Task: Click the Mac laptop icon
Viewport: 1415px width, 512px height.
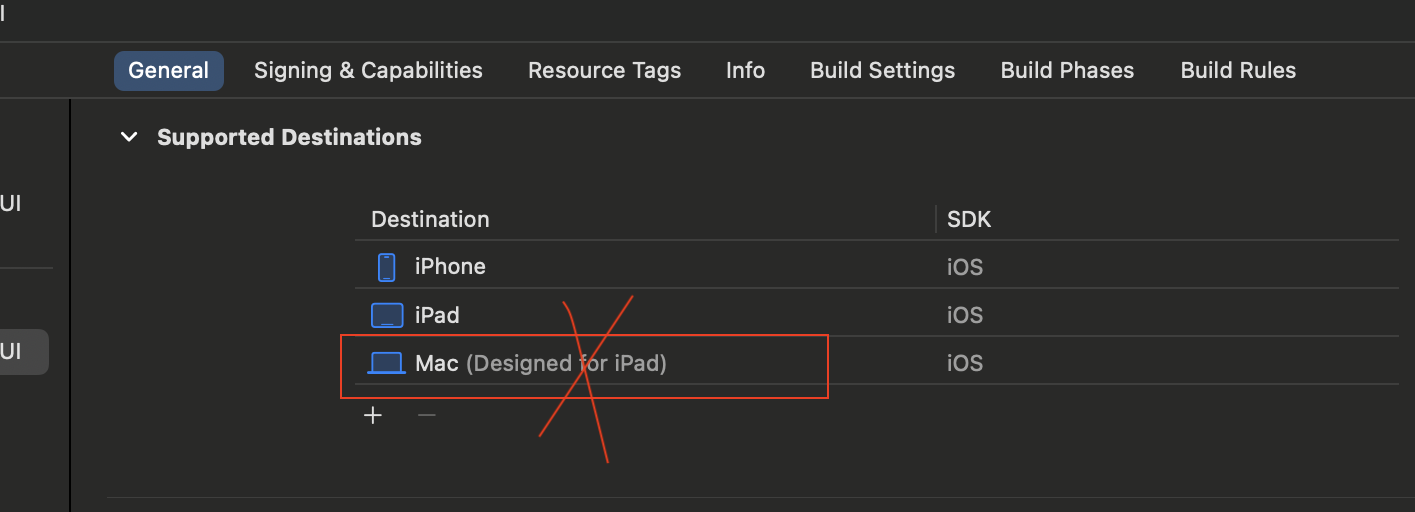Action: (386, 363)
